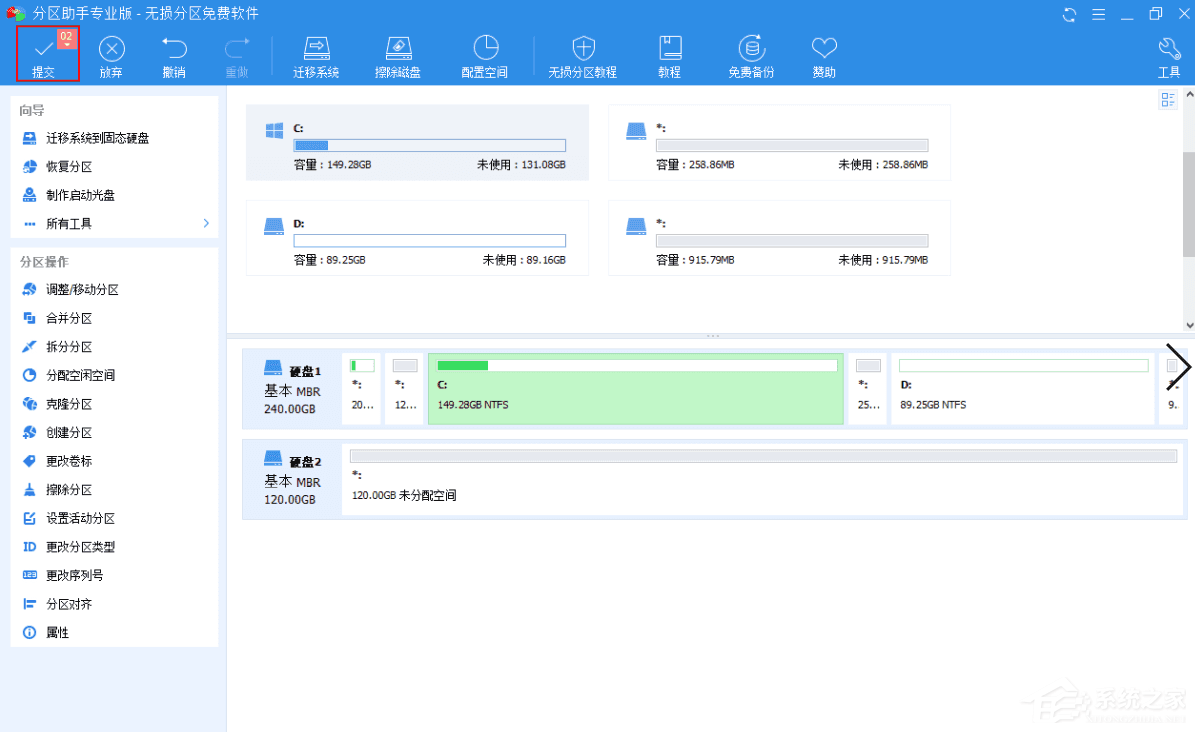This screenshot has width=1195, height=732.
Task: Select the D: partition card in list
Action: point(417,238)
